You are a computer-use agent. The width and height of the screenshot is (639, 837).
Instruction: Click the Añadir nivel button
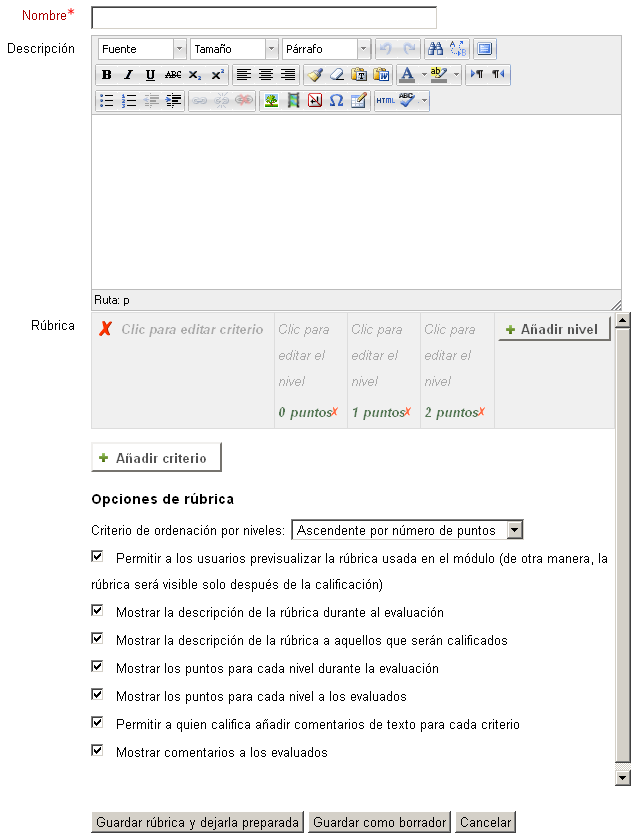[554, 329]
